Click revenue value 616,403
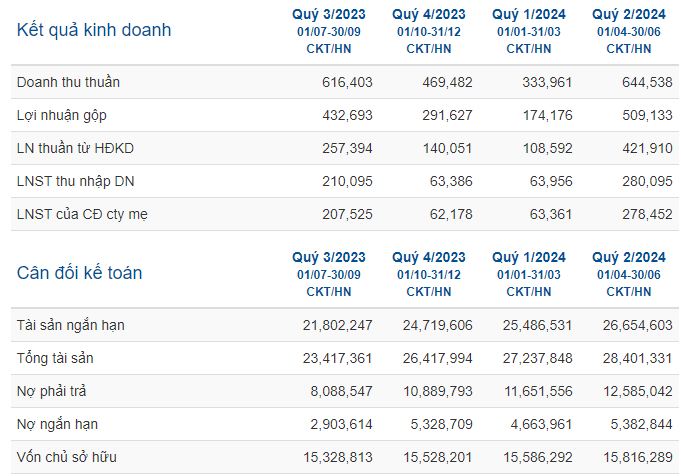Image resolution: width=681 pixels, height=476 pixels. (x=347, y=83)
